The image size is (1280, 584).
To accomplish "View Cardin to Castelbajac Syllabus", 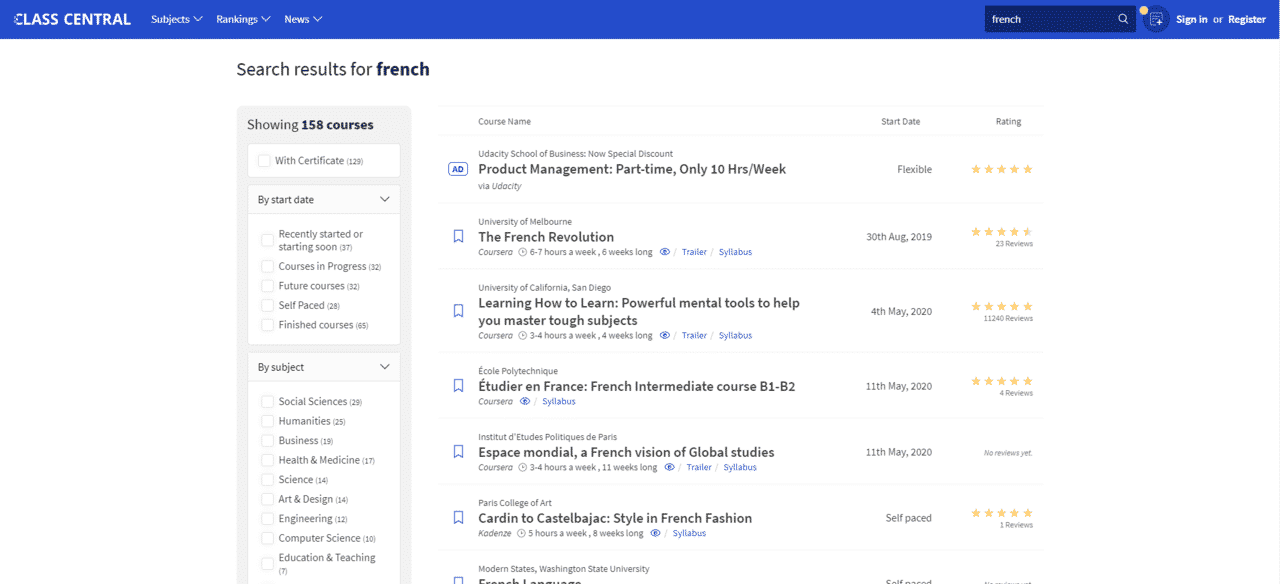I will coord(689,533).
